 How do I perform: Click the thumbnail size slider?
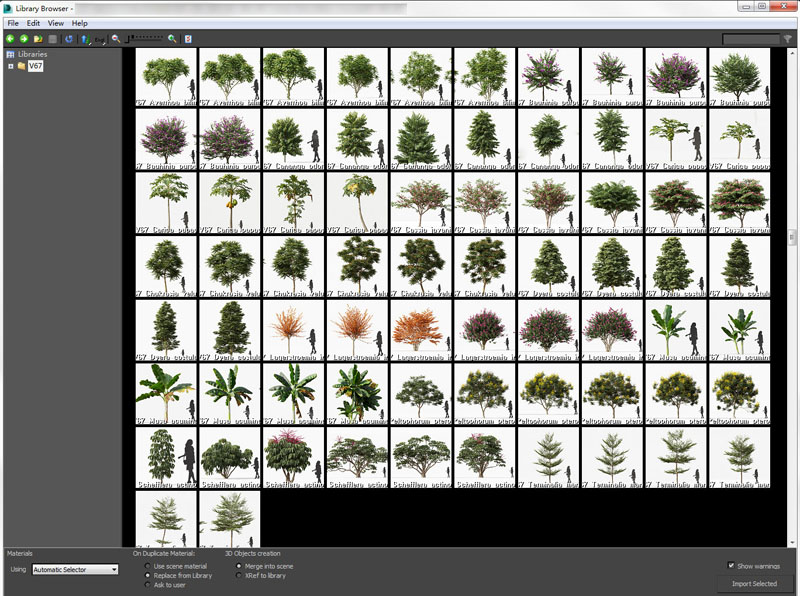[x=145, y=39]
